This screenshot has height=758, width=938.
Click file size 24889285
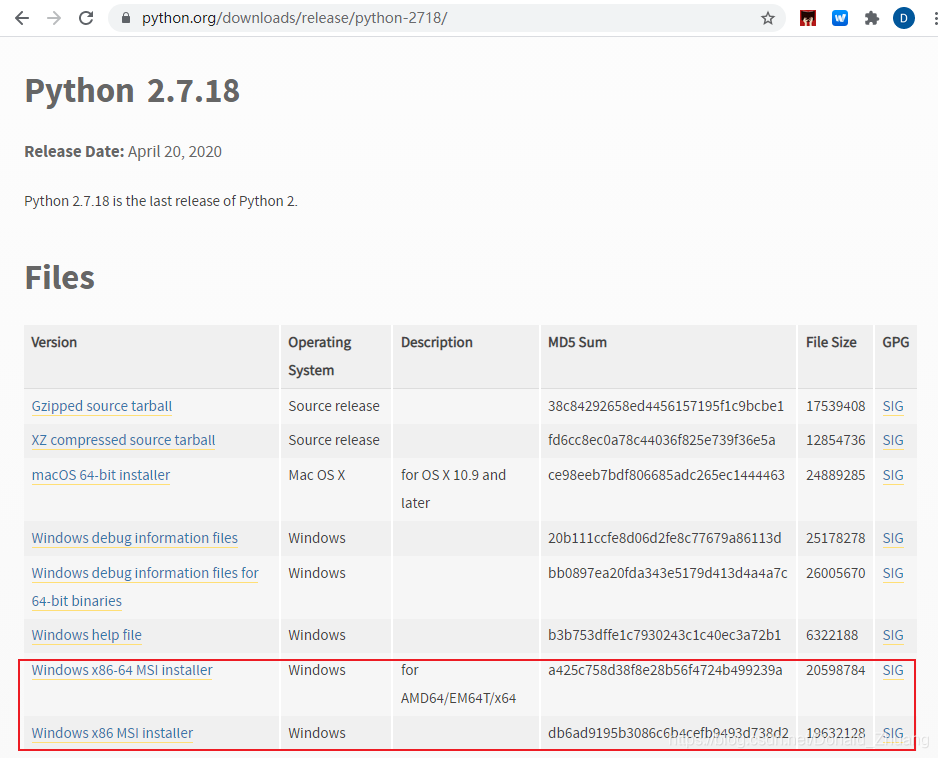(x=836, y=475)
